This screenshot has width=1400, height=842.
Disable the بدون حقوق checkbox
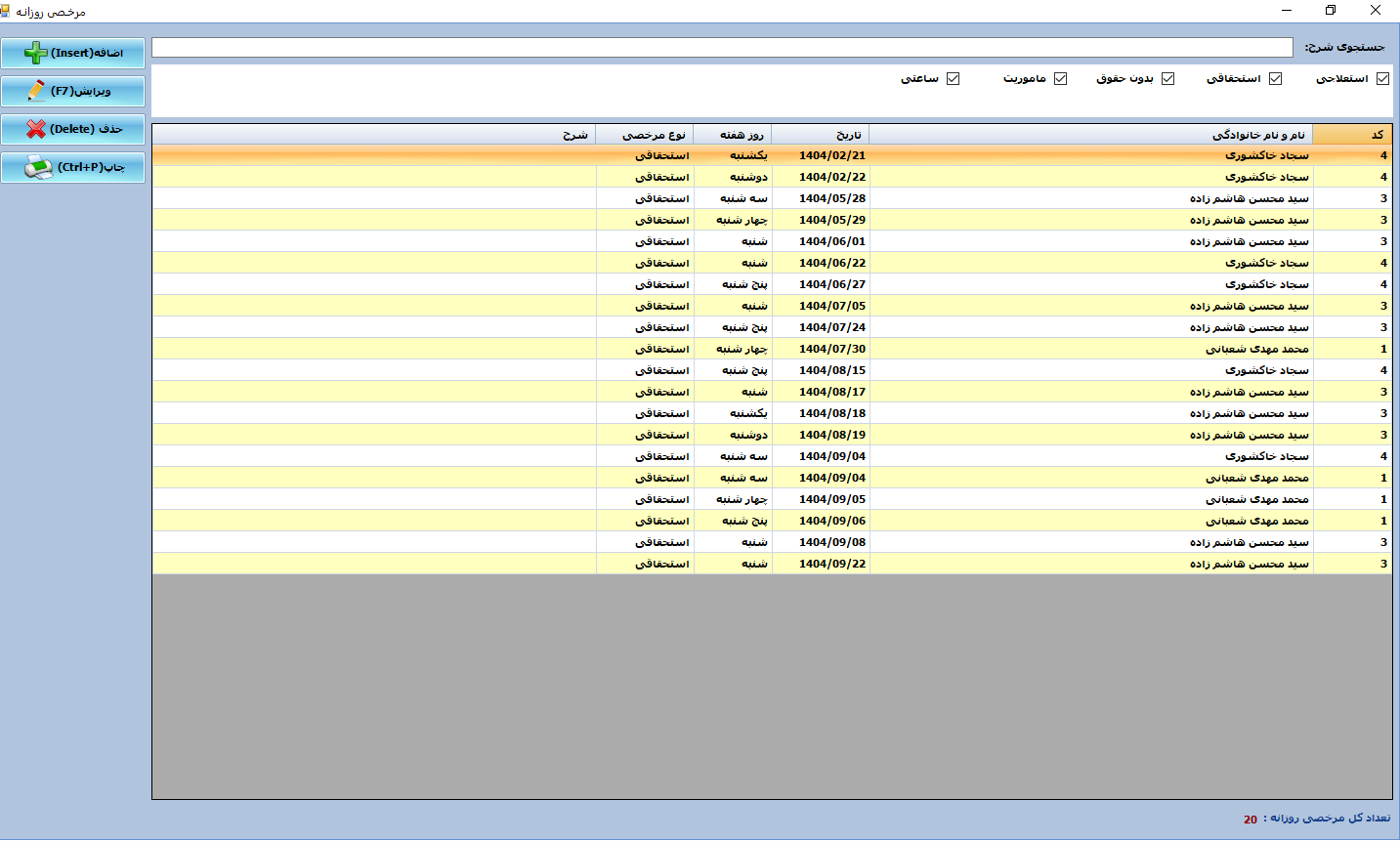[1167, 79]
